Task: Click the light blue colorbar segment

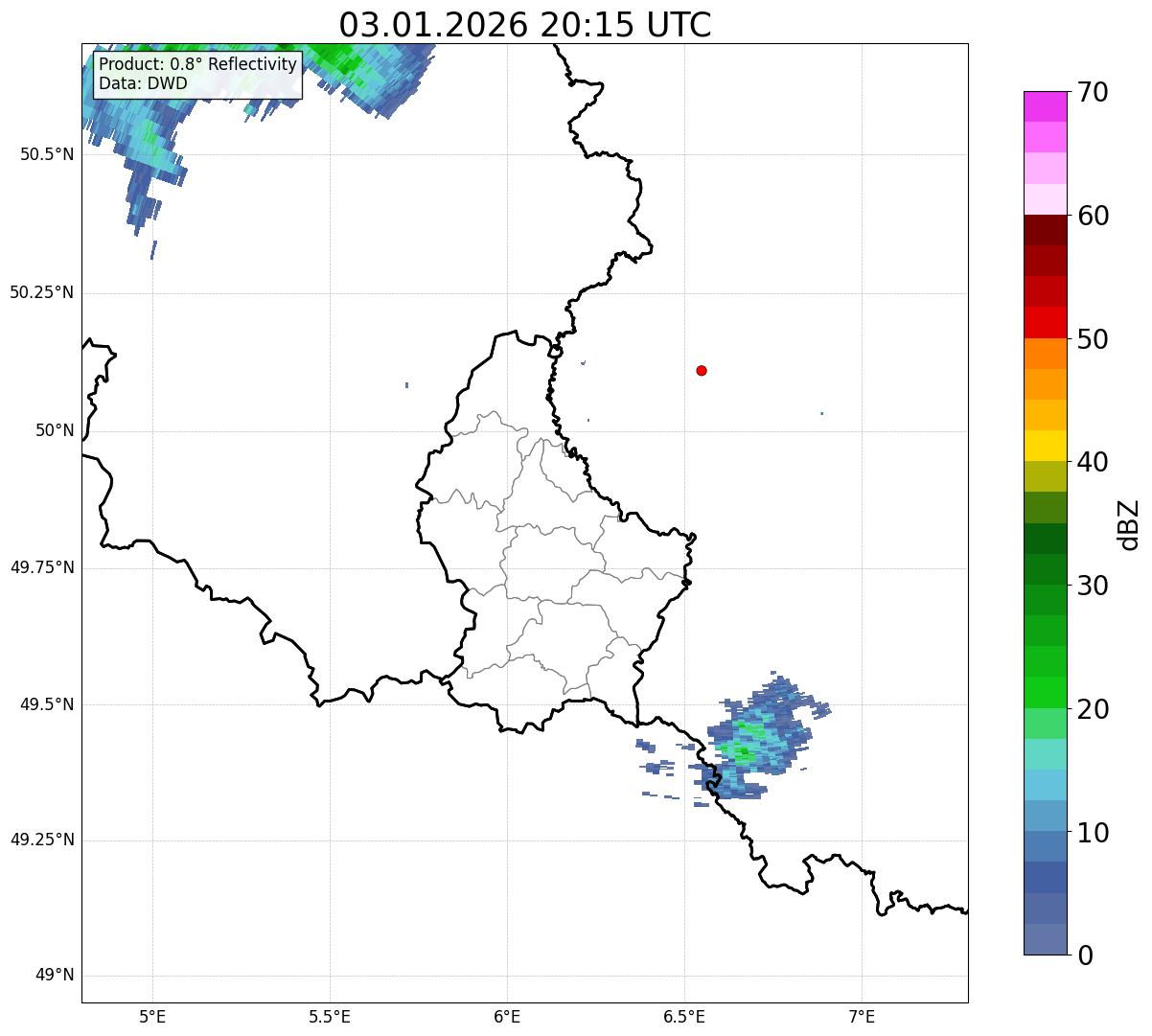Action: (1046, 785)
